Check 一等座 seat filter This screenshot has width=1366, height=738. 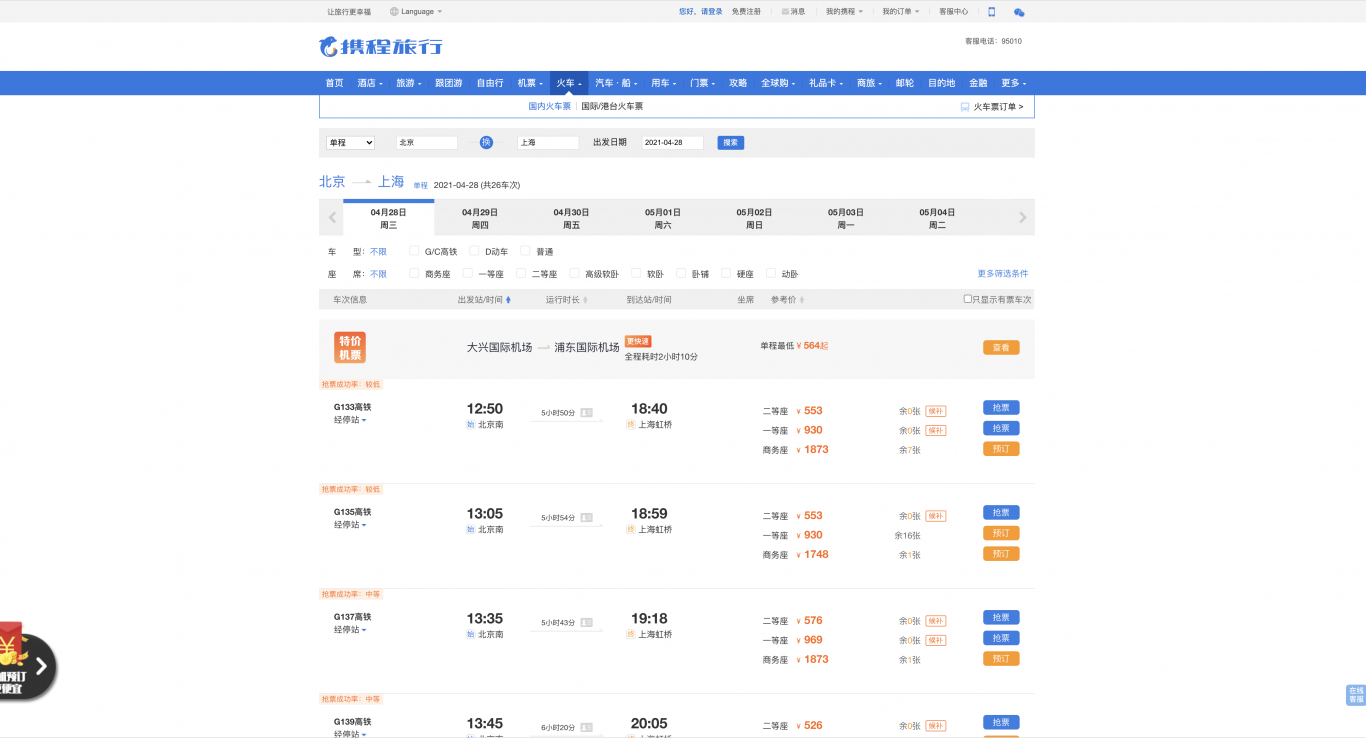(x=468, y=273)
